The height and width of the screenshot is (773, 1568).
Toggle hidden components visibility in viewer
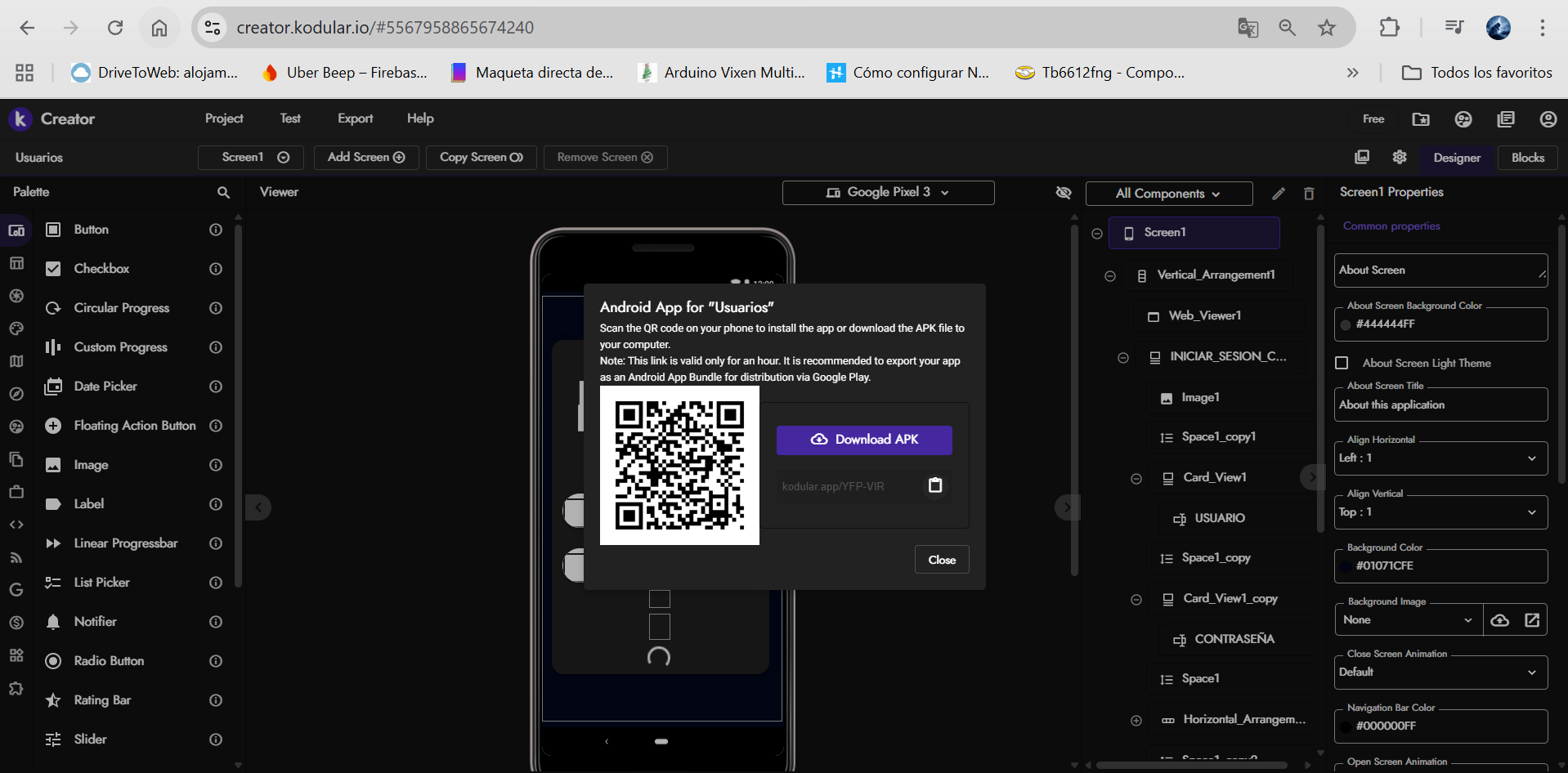tap(1063, 193)
